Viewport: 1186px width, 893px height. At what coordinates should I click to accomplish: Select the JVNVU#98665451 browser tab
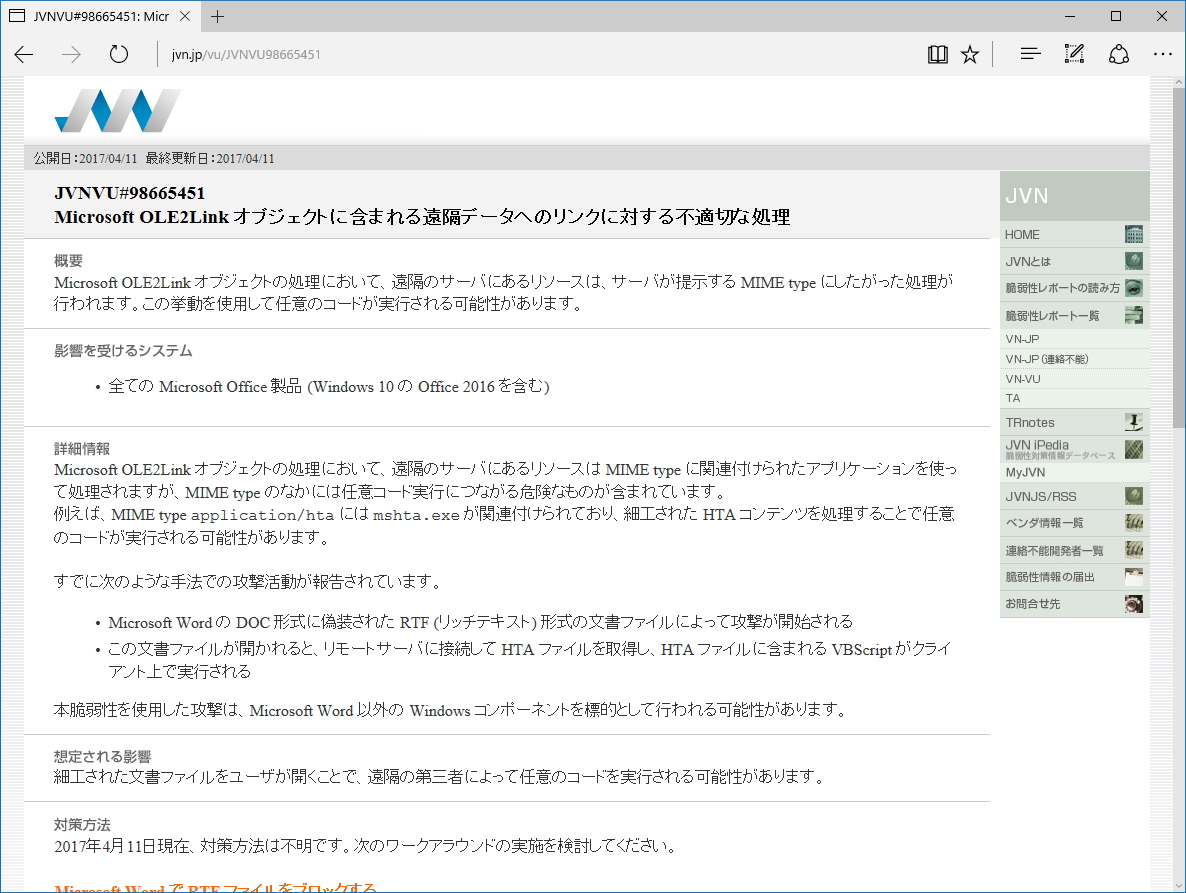pos(100,16)
